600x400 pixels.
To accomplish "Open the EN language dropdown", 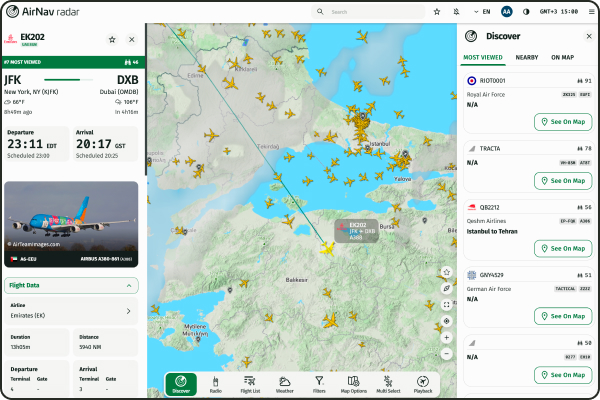I will [482, 12].
